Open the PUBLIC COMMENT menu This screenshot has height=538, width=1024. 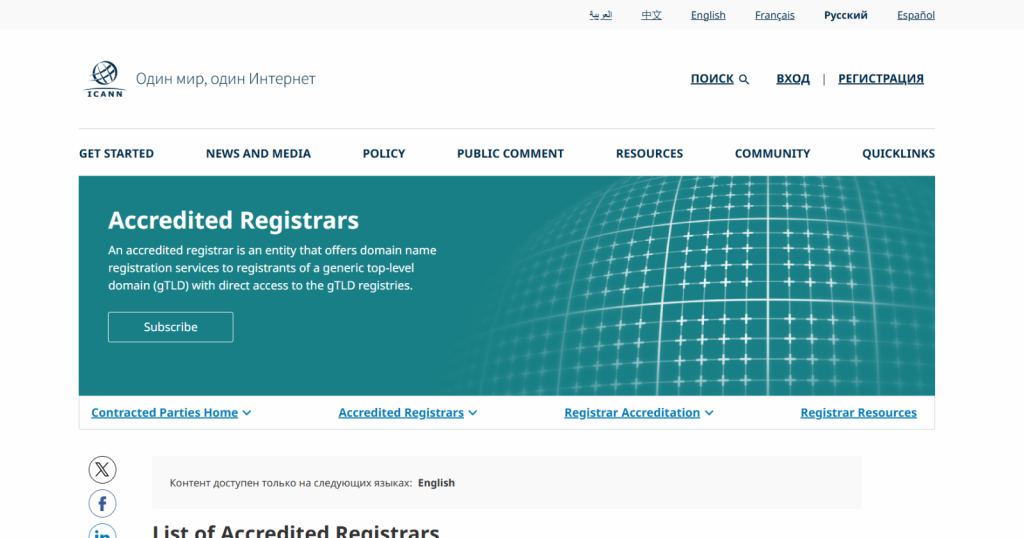pyautogui.click(x=510, y=153)
